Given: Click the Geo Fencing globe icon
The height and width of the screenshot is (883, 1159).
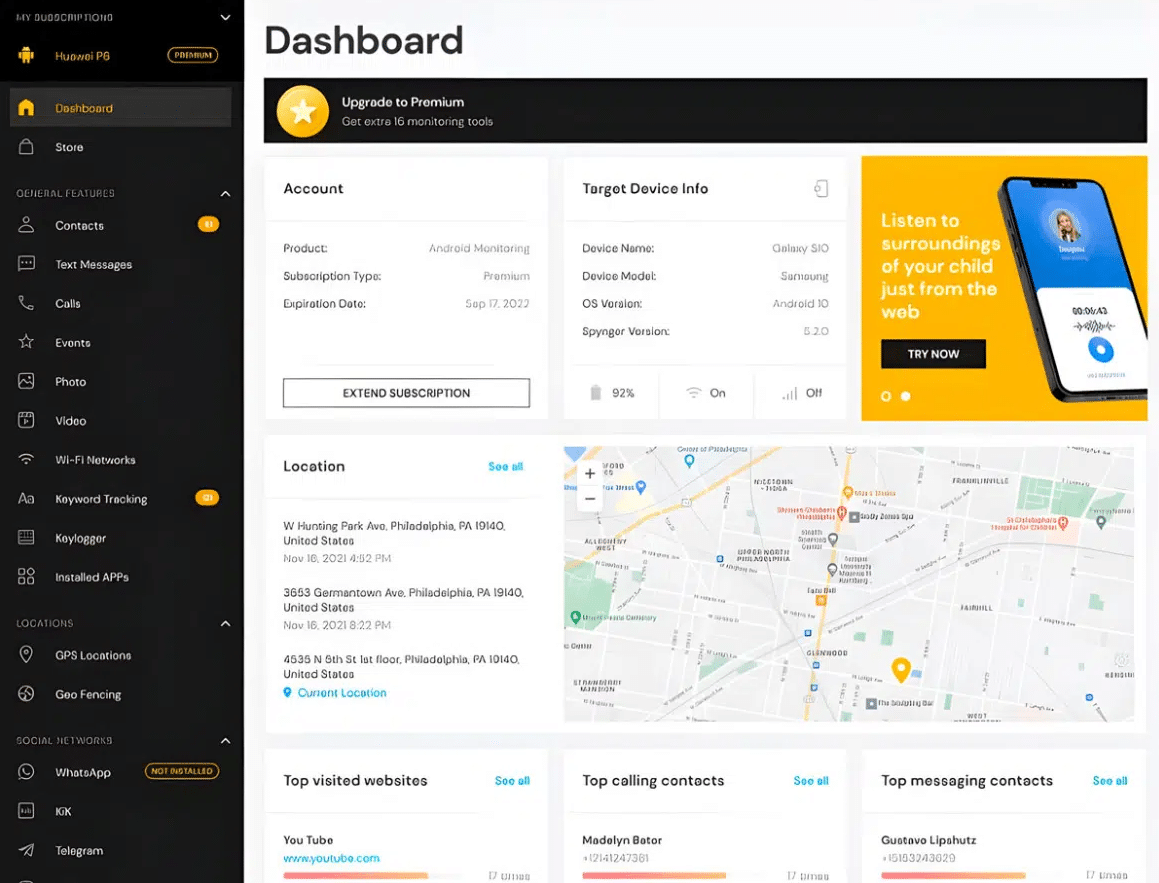Looking at the screenshot, I should 26,693.
